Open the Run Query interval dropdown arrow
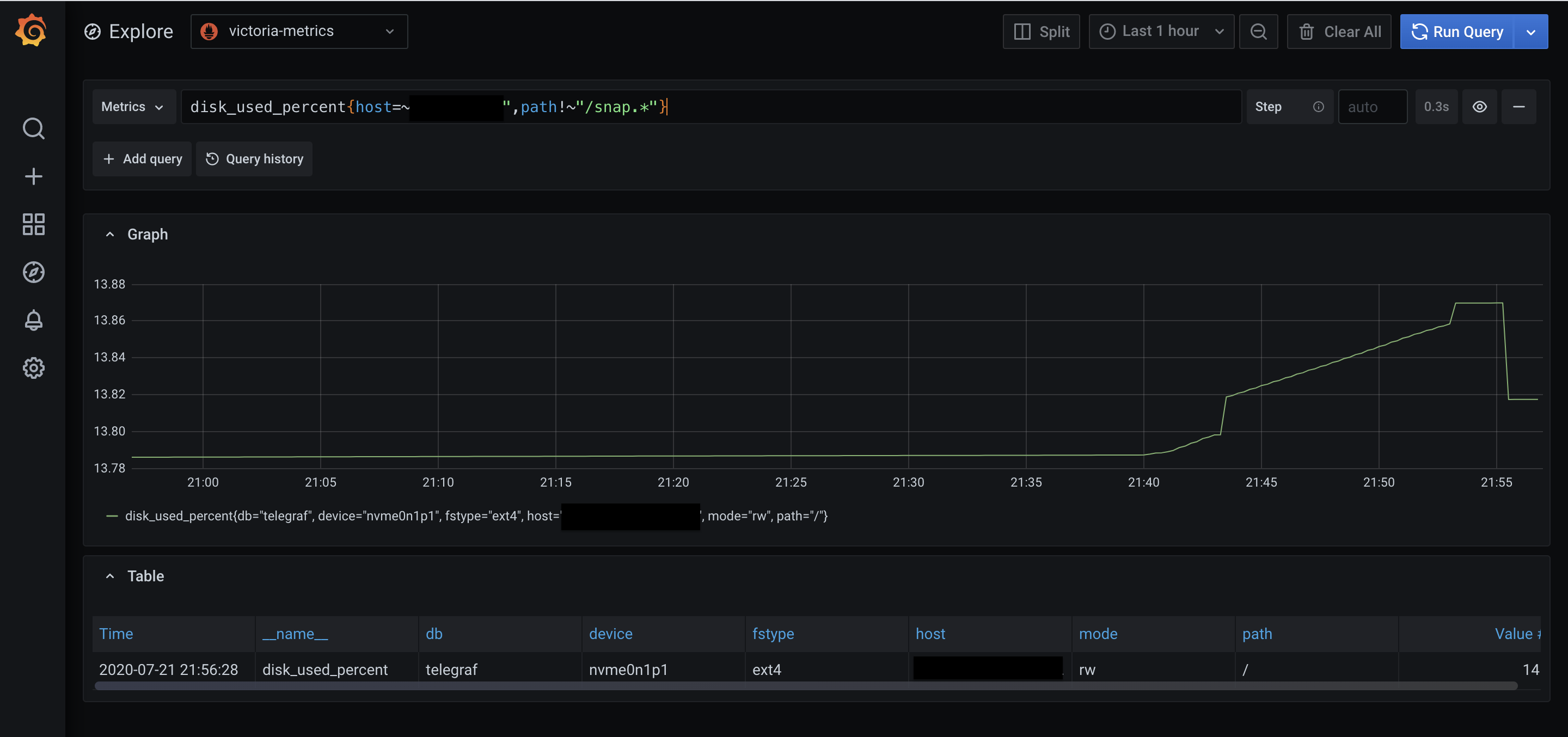Screen dimensions: 1568x737 coord(1530,32)
